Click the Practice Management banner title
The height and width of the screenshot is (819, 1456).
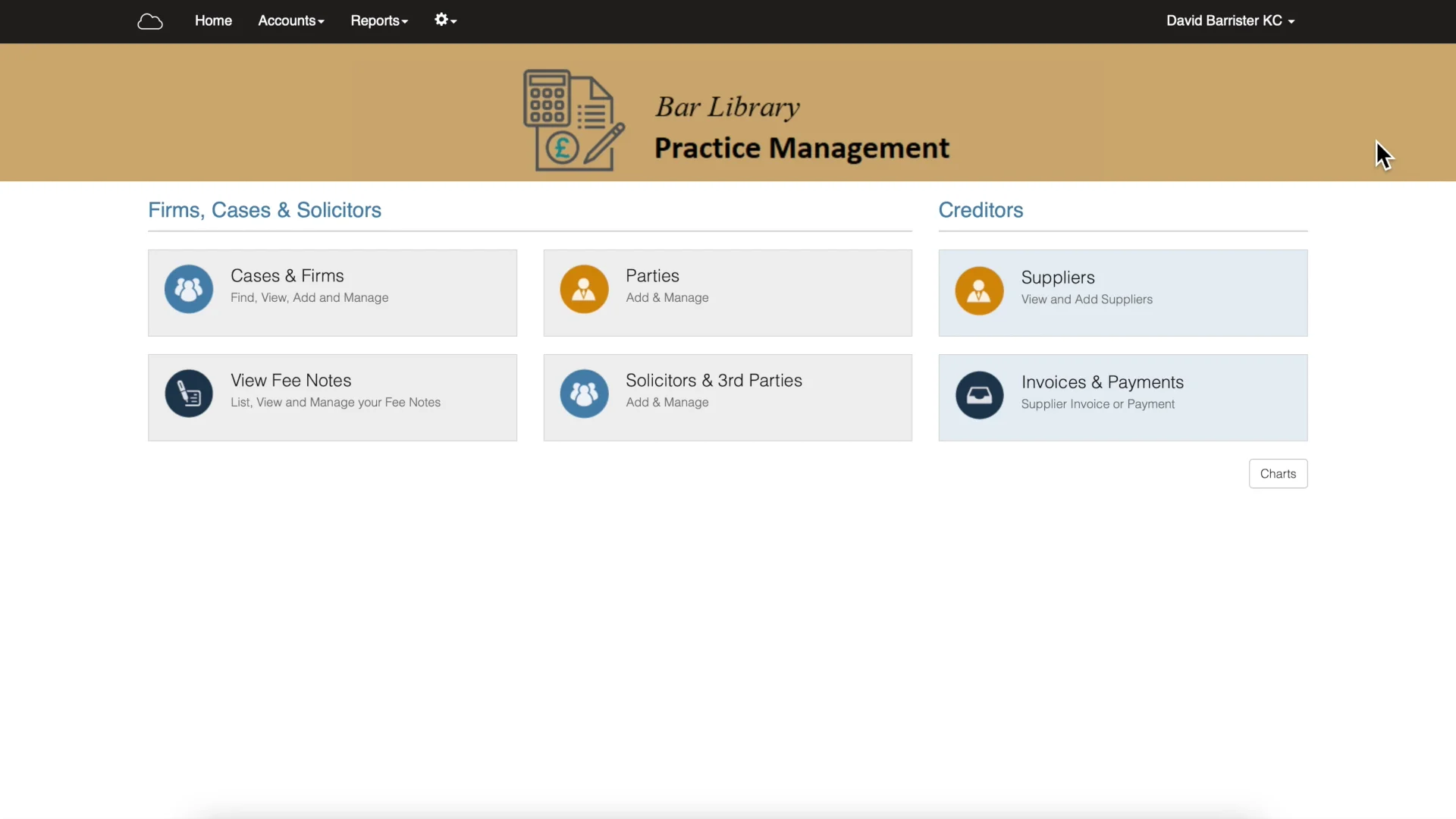802,148
